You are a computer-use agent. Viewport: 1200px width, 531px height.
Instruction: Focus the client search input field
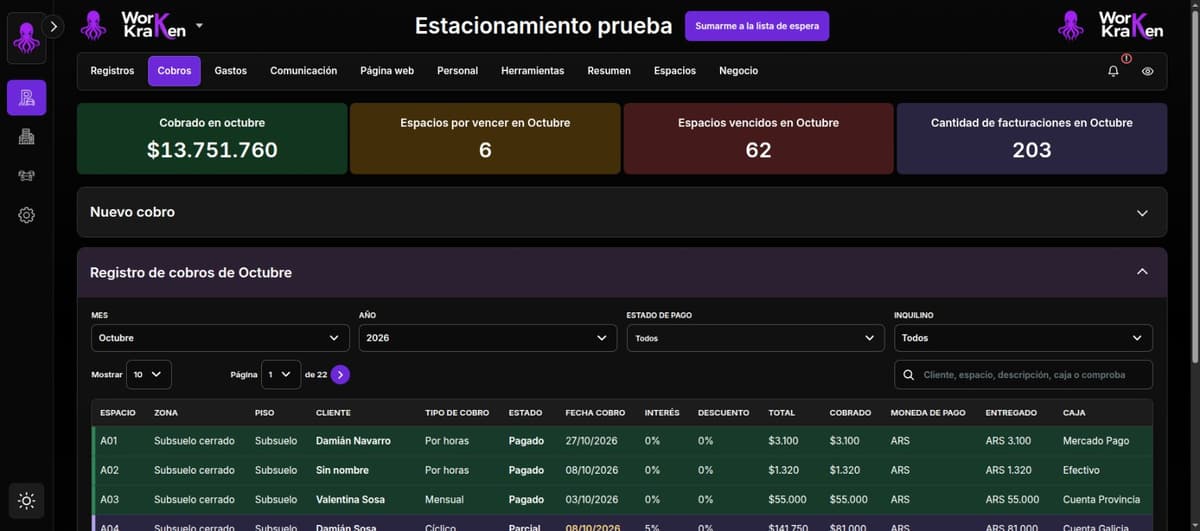pyautogui.click(x=1023, y=375)
